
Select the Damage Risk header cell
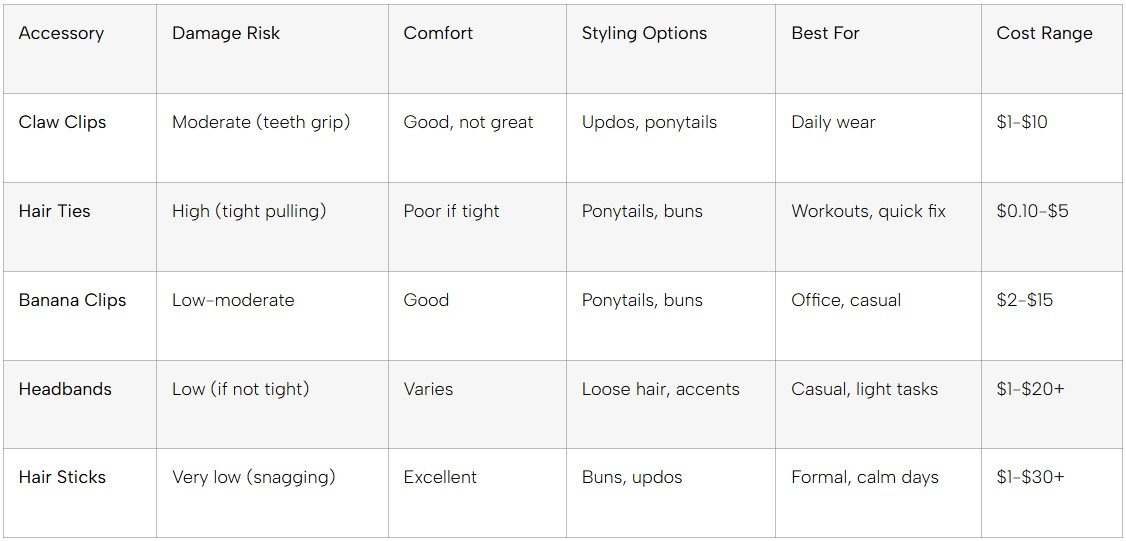pyautogui.click(x=226, y=33)
